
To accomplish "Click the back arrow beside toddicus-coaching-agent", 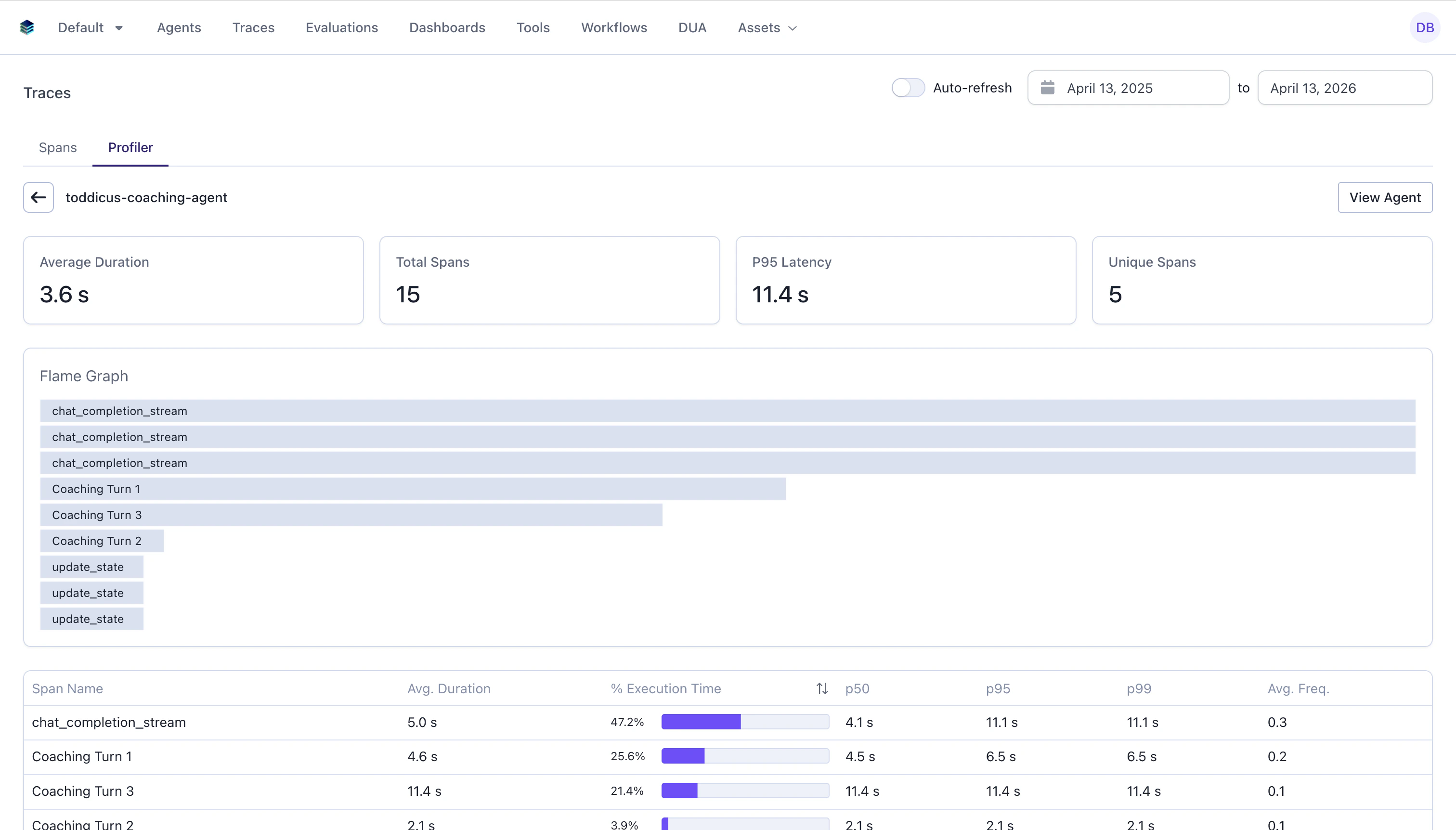I will (x=38, y=197).
